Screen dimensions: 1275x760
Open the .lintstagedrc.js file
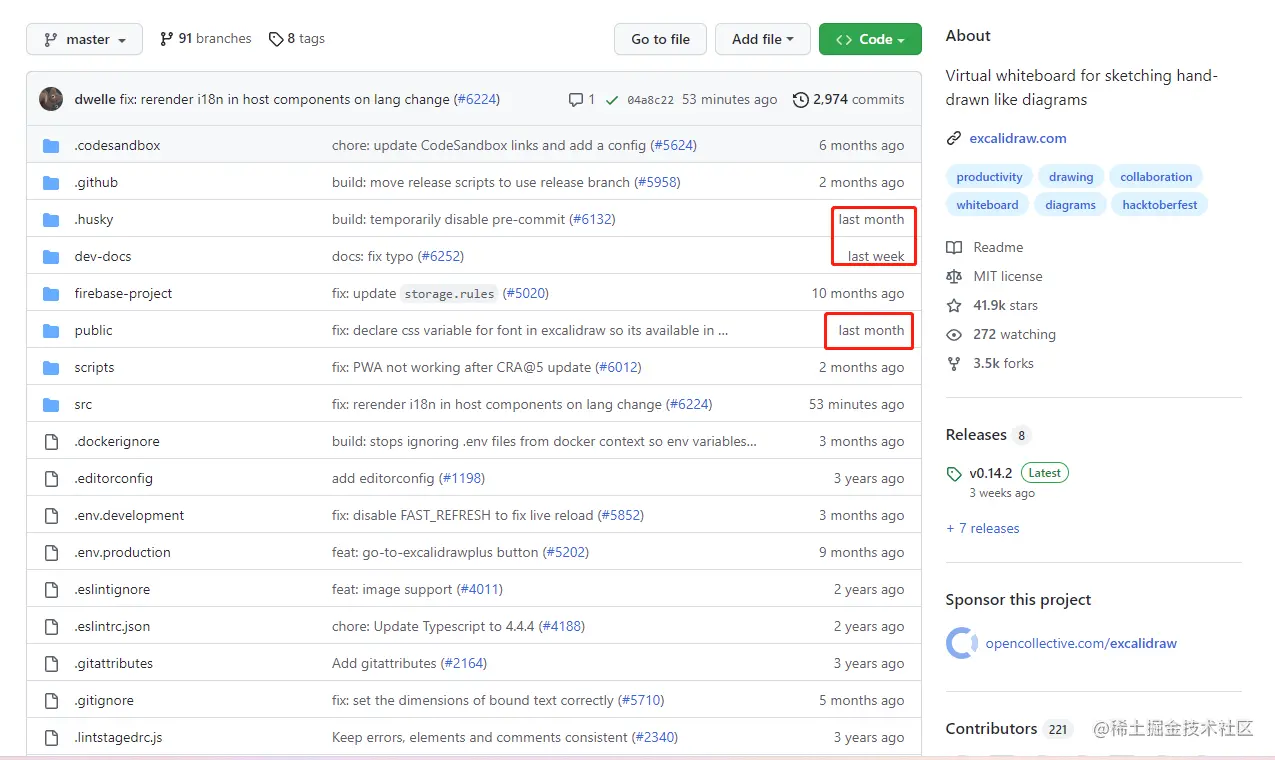tap(118, 737)
